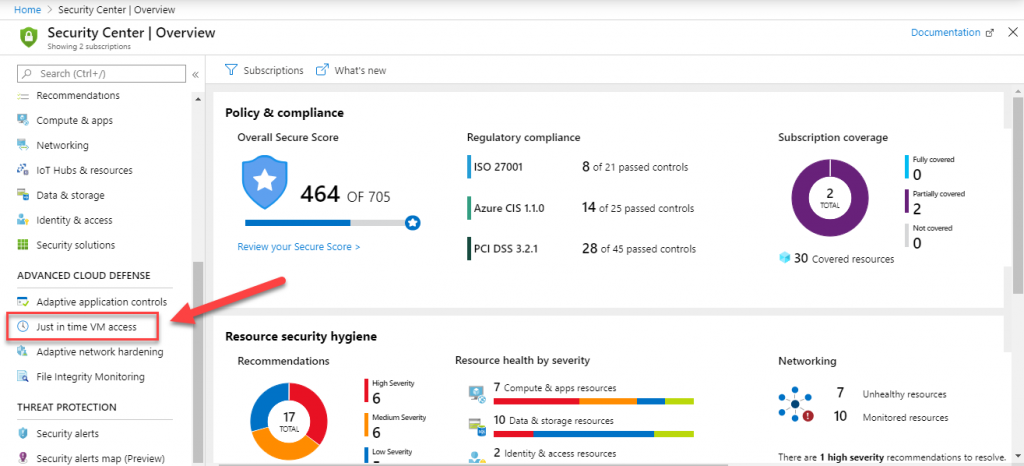The width and height of the screenshot is (1024, 466).
Task: Click the Documentation external link icon
Action: pos(990,33)
